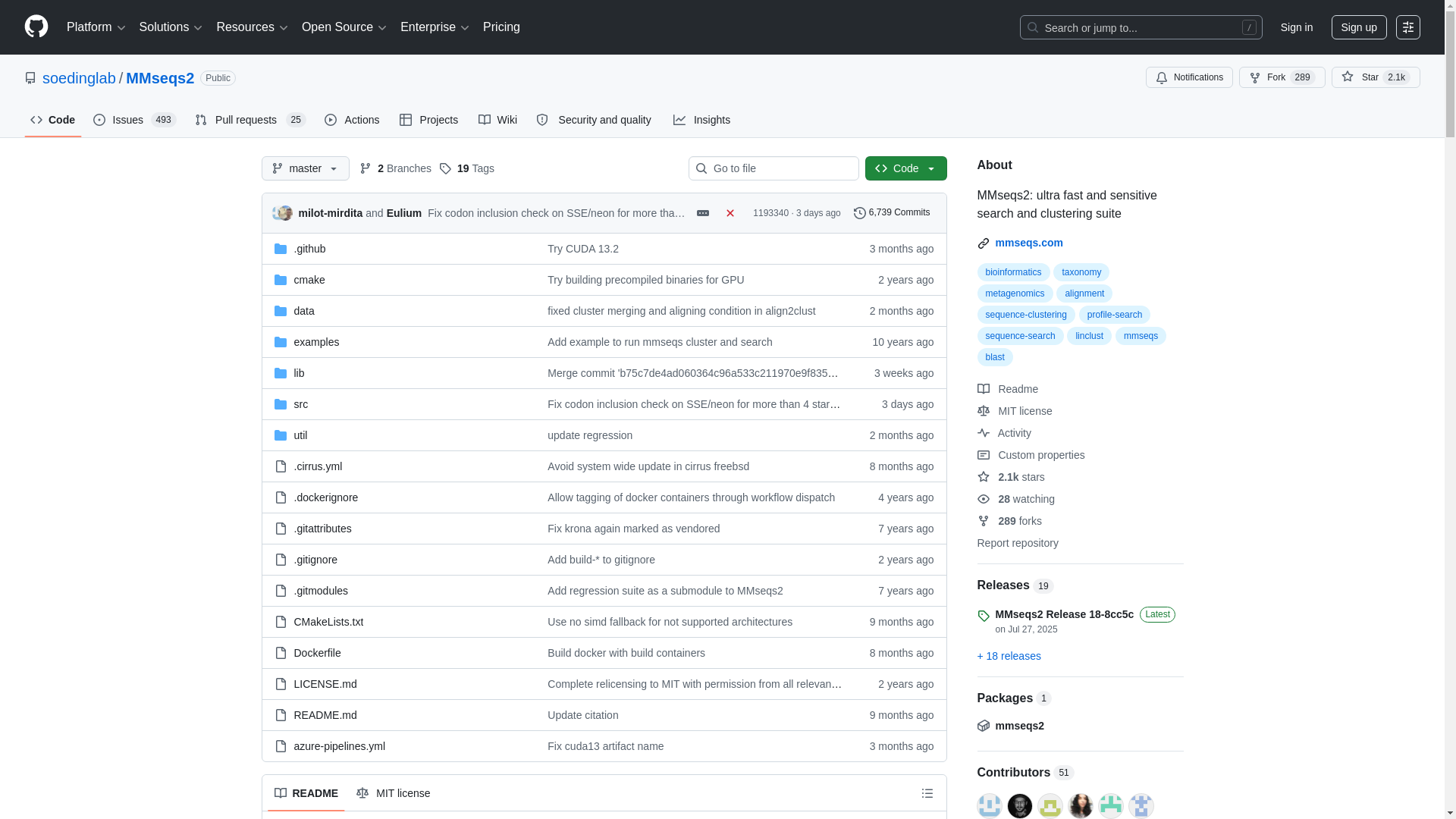Screen dimensions: 1456x819
Task: View the 28 watching link
Action: point(1016,499)
